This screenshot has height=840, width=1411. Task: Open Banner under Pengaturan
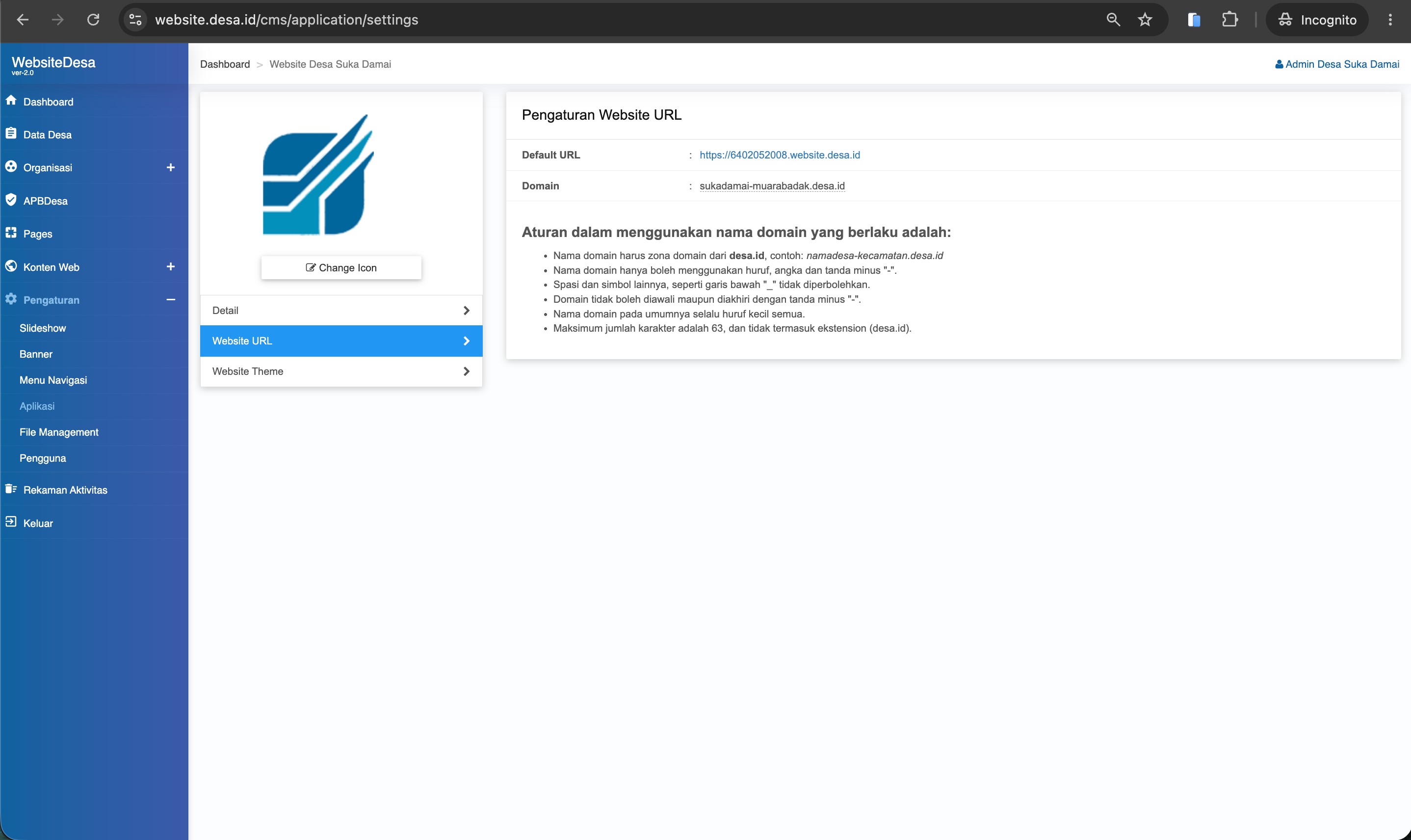36,354
